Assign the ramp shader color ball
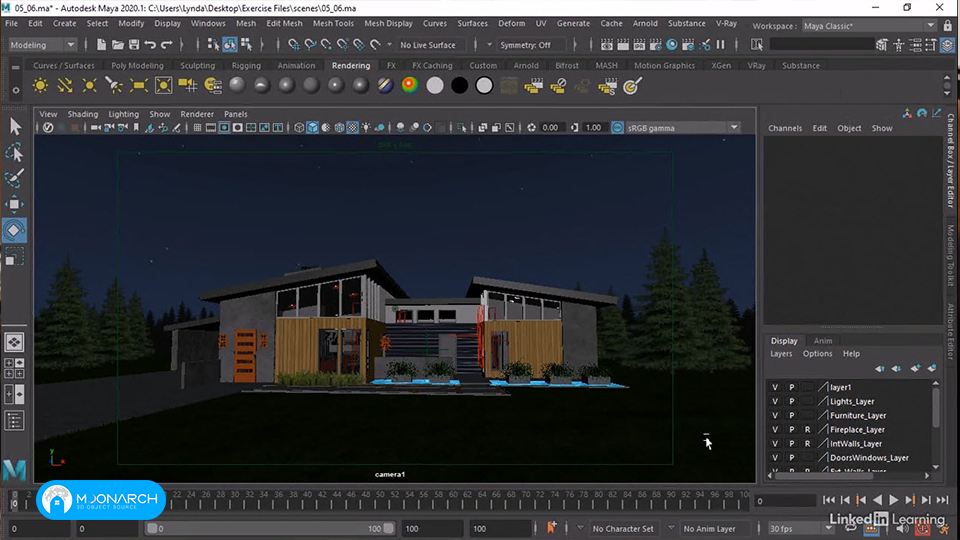The height and width of the screenshot is (540, 960). pyautogui.click(x=410, y=86)
